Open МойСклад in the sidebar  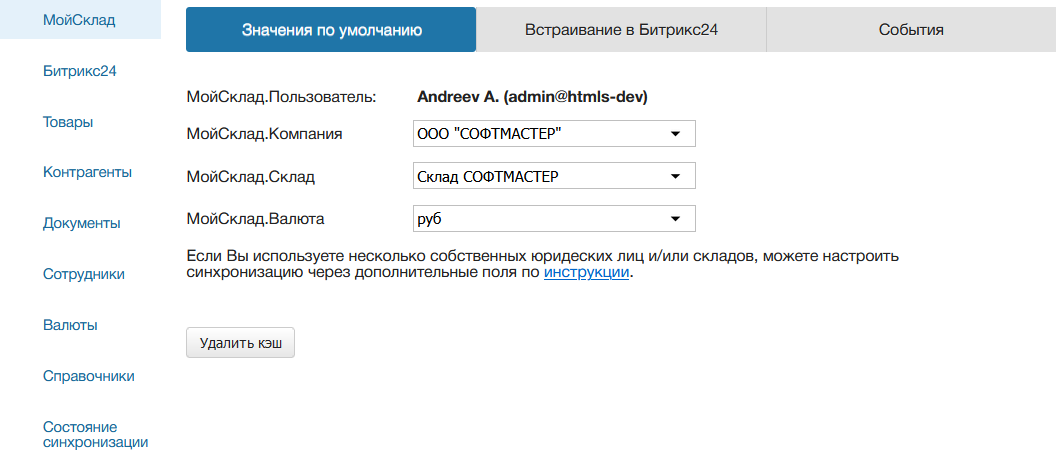tap(79, 20)
